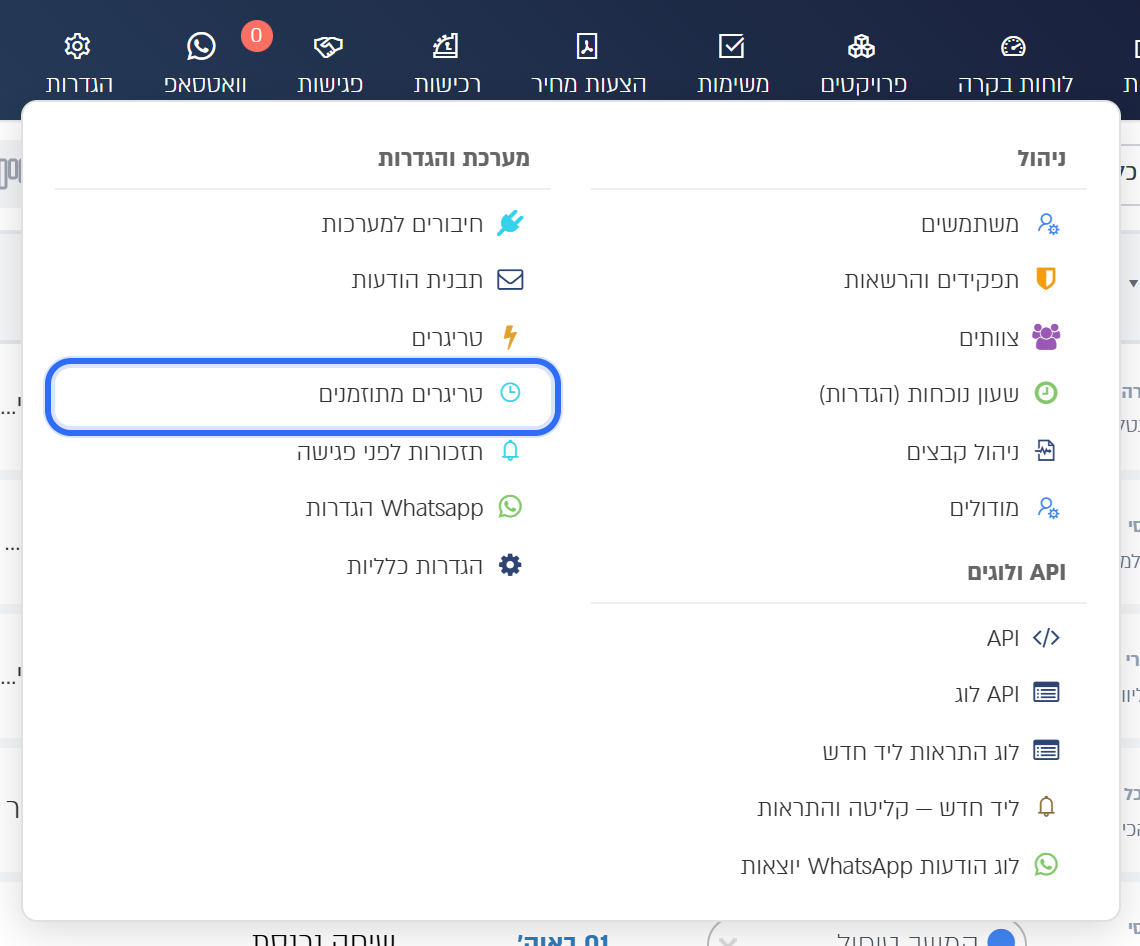The width and height of the screenshot is (1140, 946).
Task: Click the user-gear icon beside מודולים
Action: (1047, 508)
